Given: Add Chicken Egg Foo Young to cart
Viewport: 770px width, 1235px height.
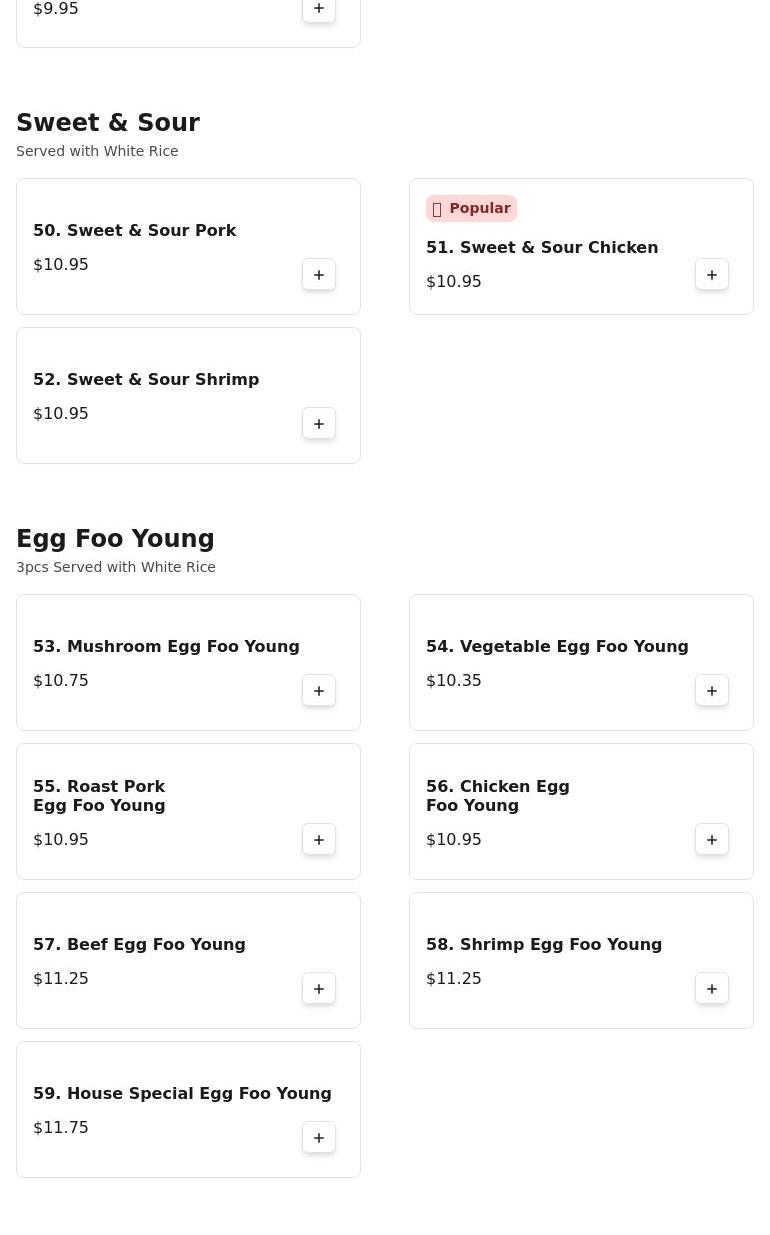Looking at the screenshot, I should [x=712, y=840].
